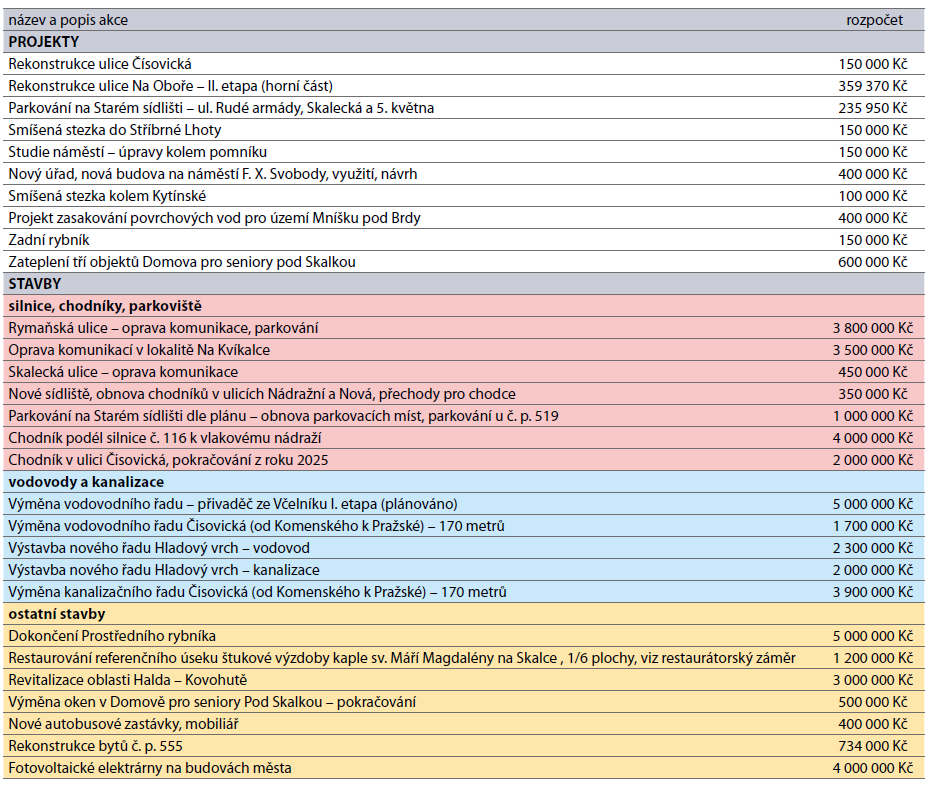Click the 'rozpočet' column header
The height and width of the screenshot is (786, 931).
(x=874, y=20)
